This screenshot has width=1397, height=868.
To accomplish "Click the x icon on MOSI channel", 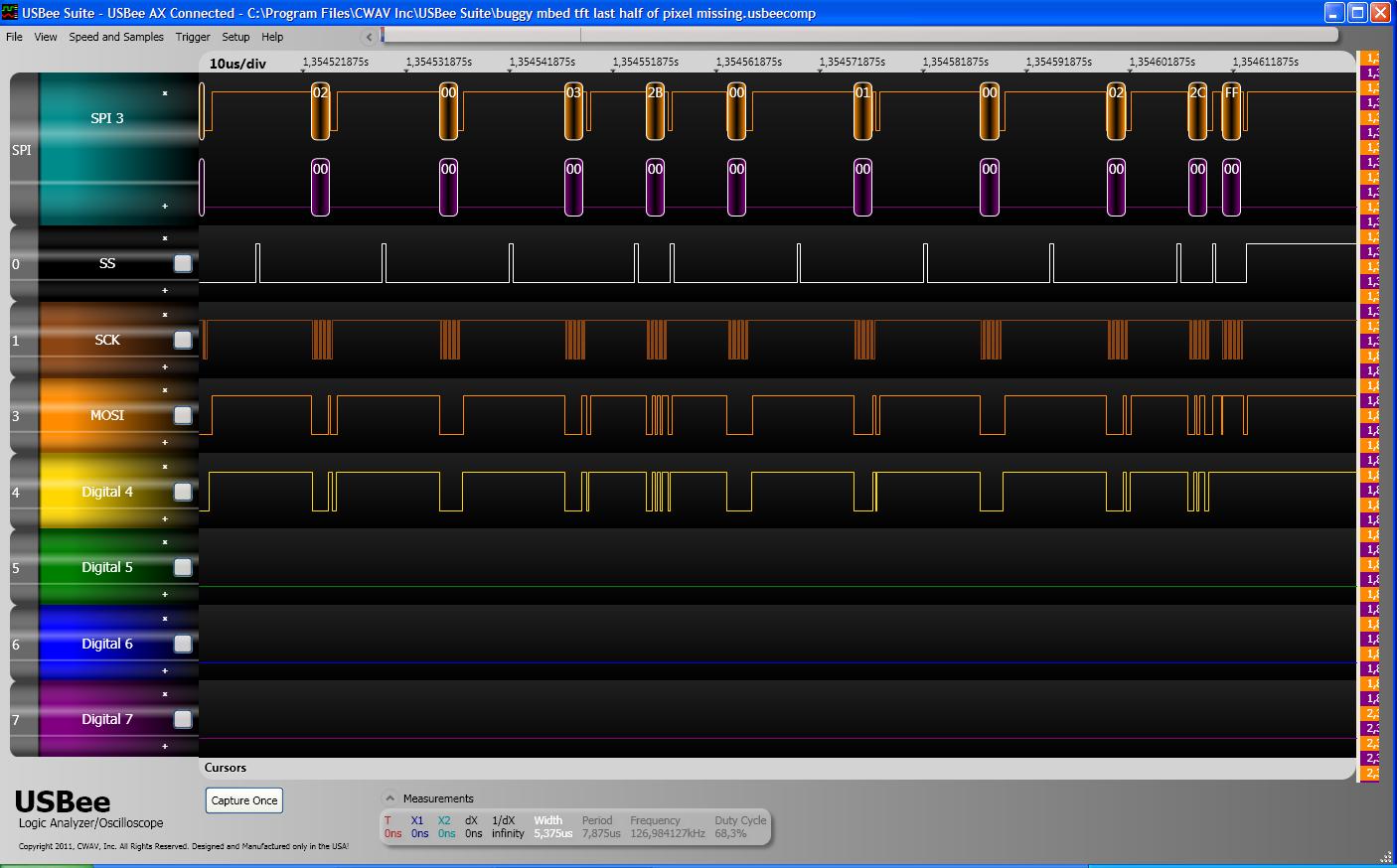I will [165, 390].
